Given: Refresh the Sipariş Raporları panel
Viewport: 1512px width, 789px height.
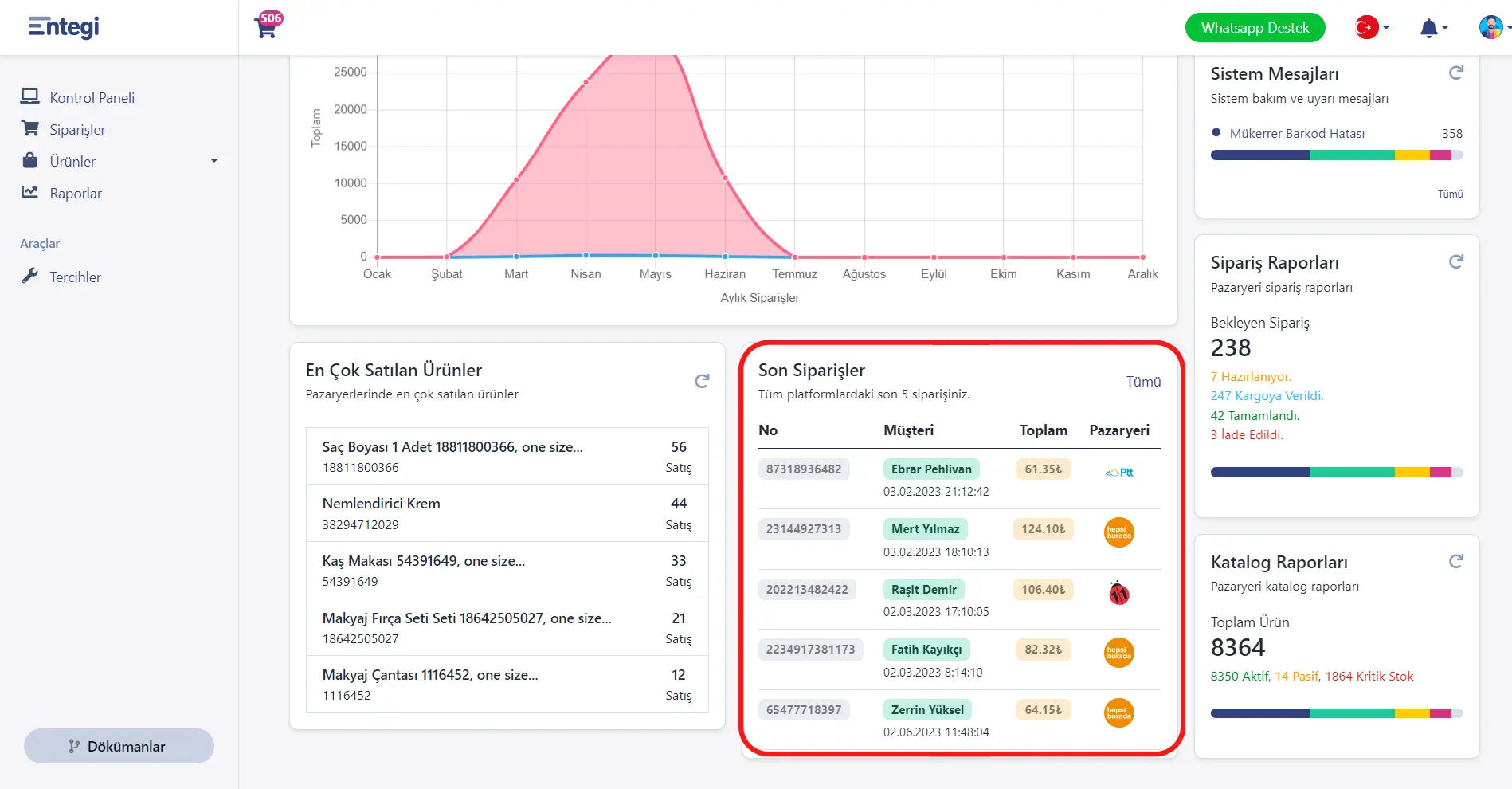Looking at the screenshot, I should (1455, 261).
